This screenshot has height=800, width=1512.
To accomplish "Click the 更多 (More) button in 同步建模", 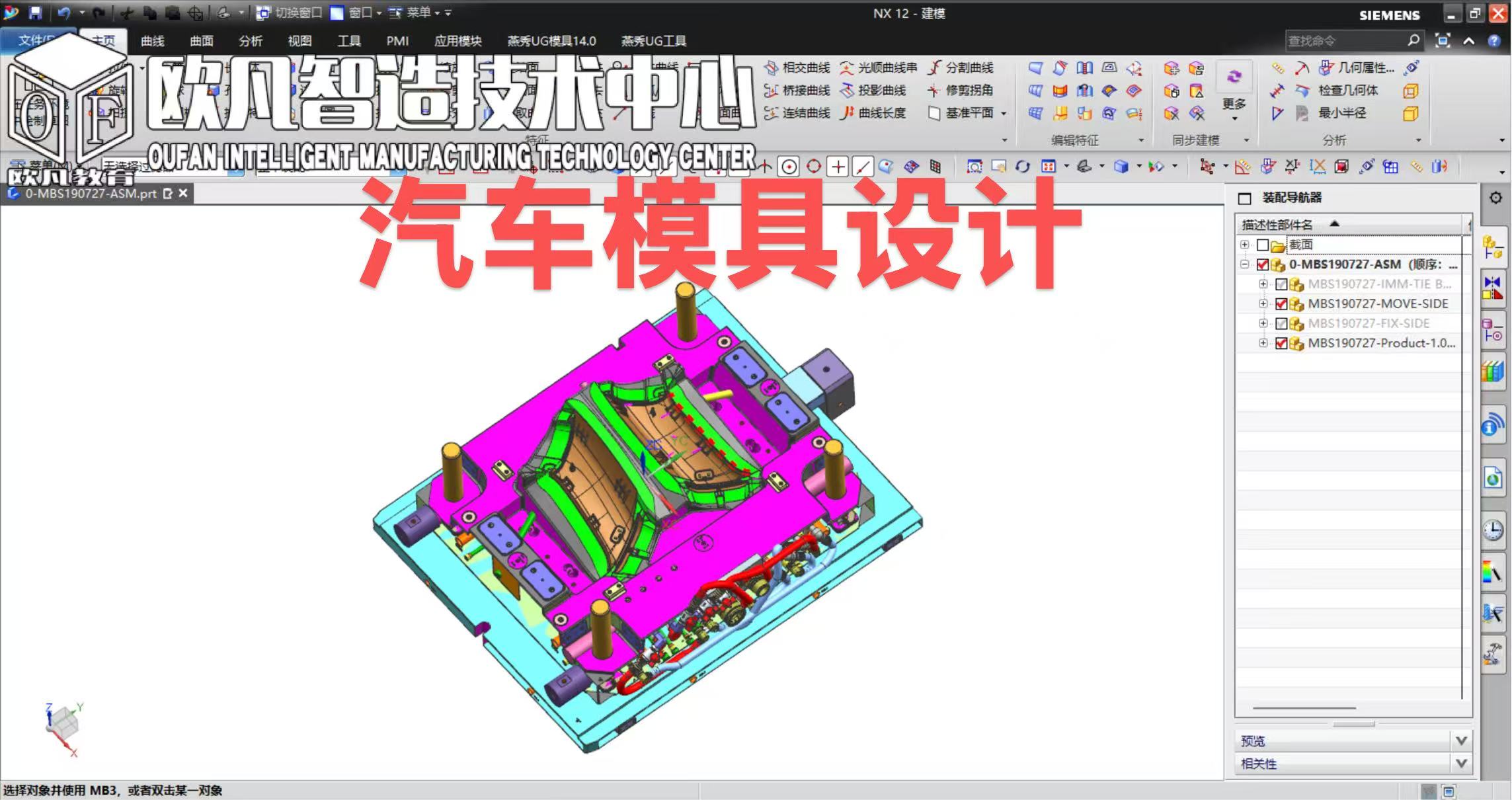I will coord(1234,104).
